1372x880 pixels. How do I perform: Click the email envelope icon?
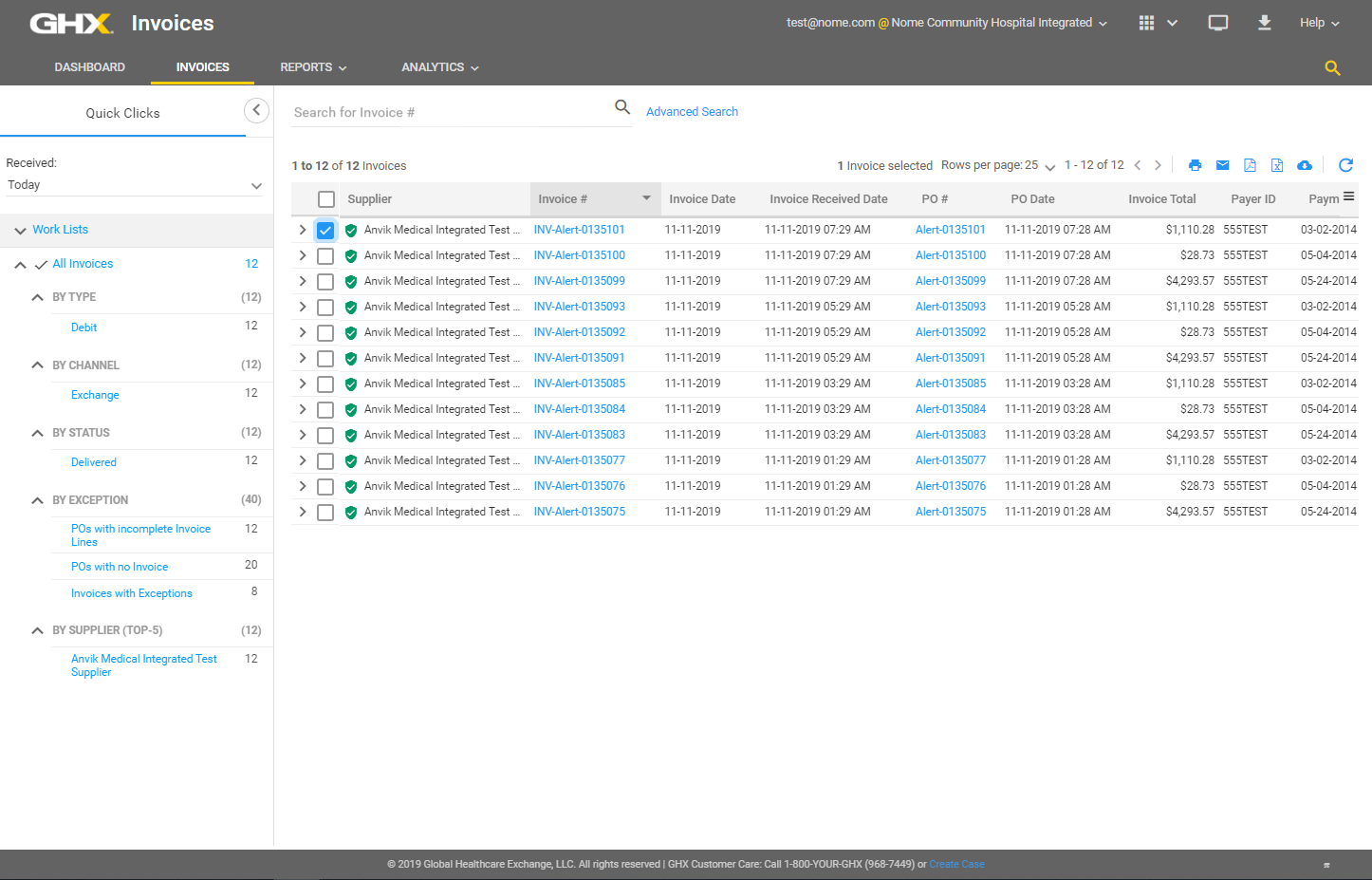tap(1222, 165)
